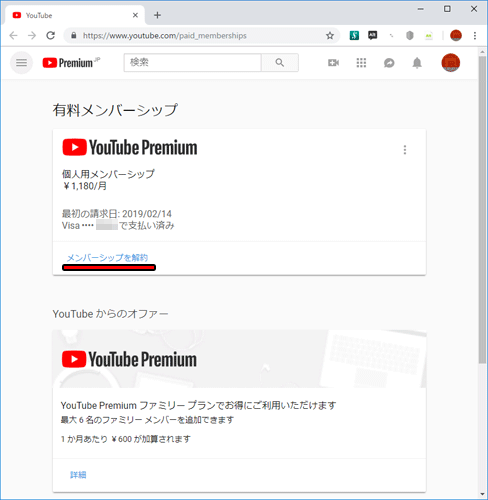Viewport: 488px width, 500px height.
Task: Open the YouTube apps grid icon
Action: click(x=361, y=63)
